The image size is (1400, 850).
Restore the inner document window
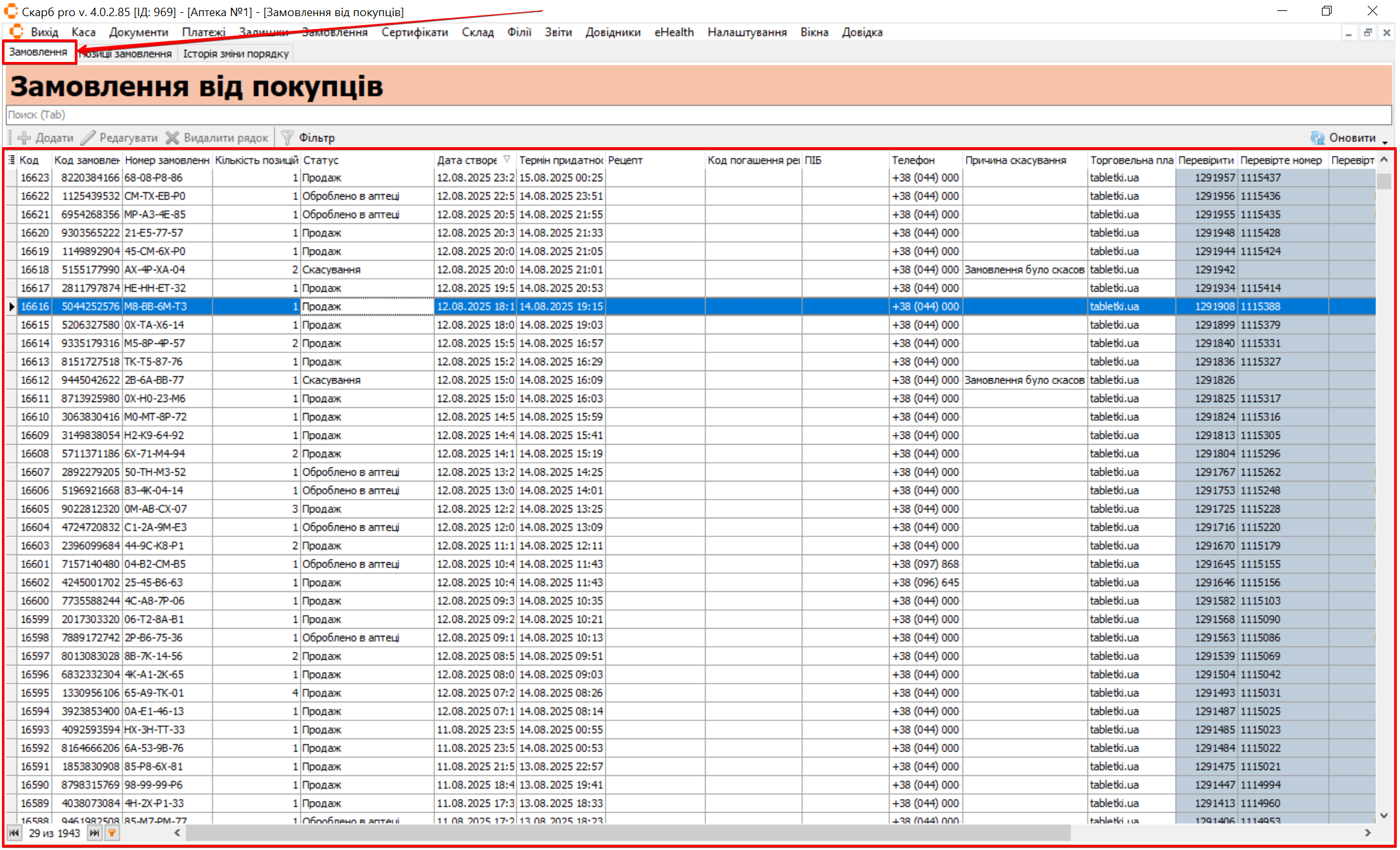click(x=1367, y=32)
